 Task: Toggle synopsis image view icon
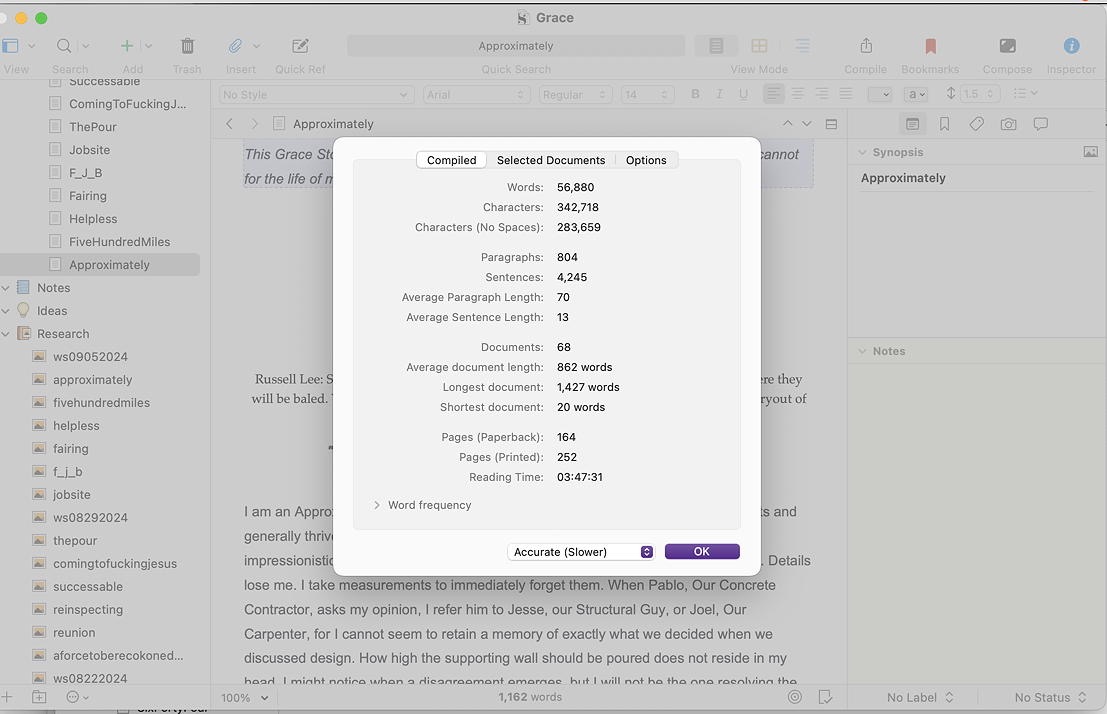coord(1091,152)
